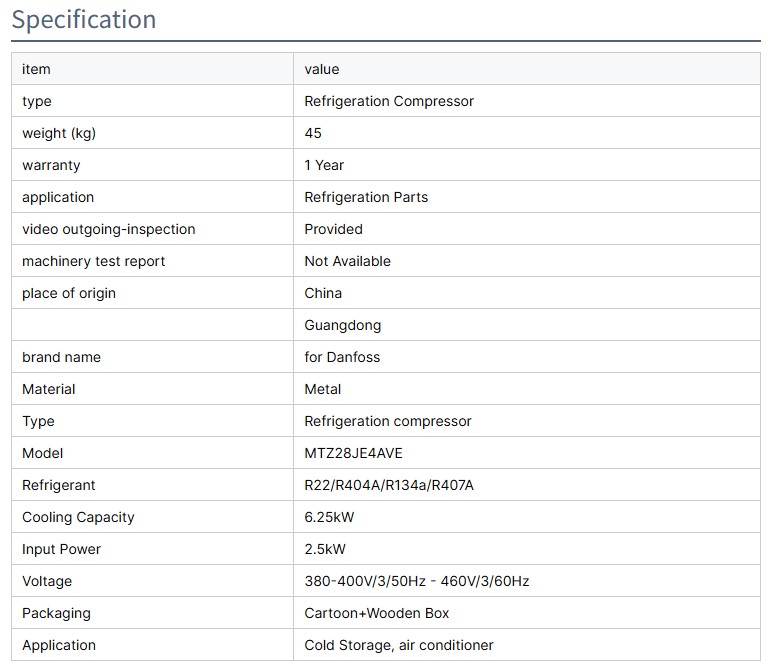
Task: Click the '1 Year' warranty value
Action: pyautogui.click(x=324, y=165)
